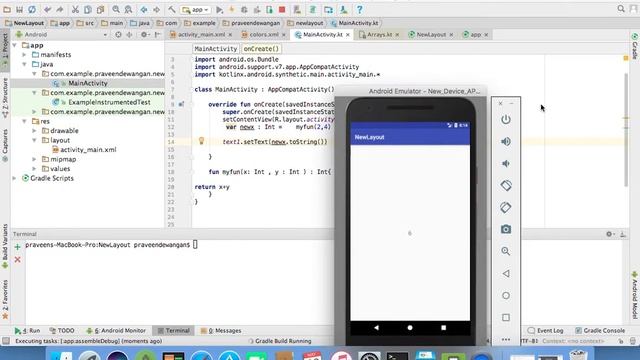Image resolution: width=640 pixels, height=360 pixels.
Task: Open the Gradle Console tab
Action: [x=600, y=331]
